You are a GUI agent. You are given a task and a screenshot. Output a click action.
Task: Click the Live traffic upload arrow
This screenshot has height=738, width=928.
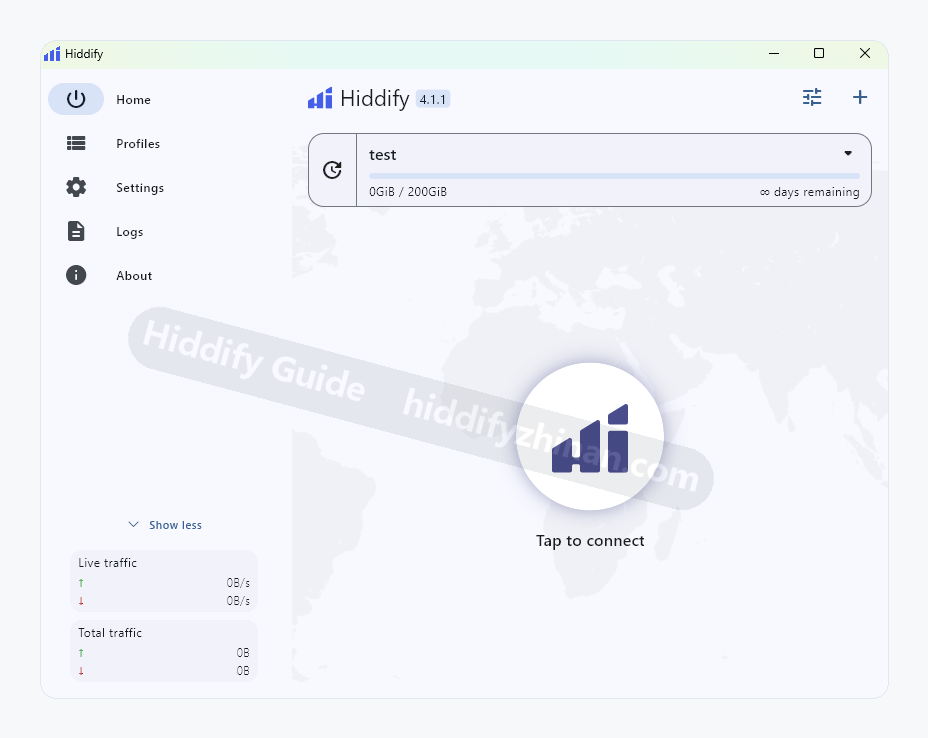[x=81, y=583]
